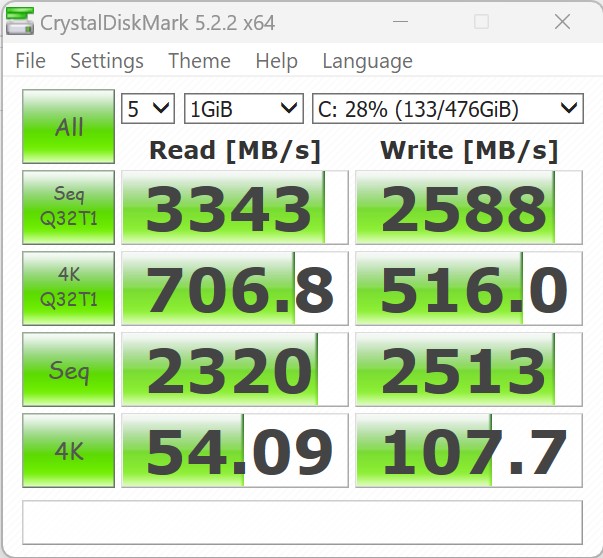
Task: Open the Settings menu
Action: [x=107, y=61]
